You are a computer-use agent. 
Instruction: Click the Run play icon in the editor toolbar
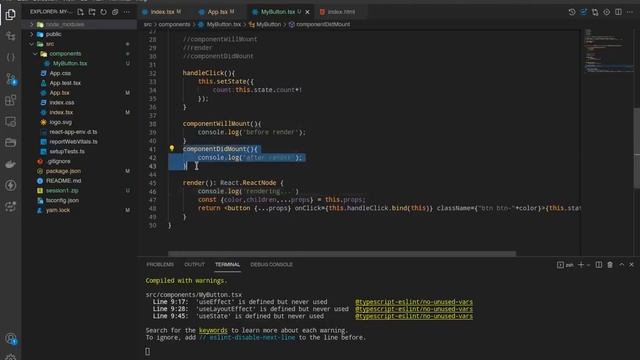pyautogui.click(x=607, y=12)
